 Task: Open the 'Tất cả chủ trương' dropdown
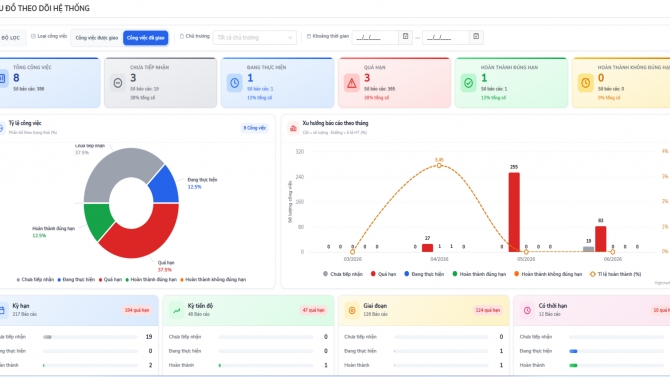coord(255,38)
